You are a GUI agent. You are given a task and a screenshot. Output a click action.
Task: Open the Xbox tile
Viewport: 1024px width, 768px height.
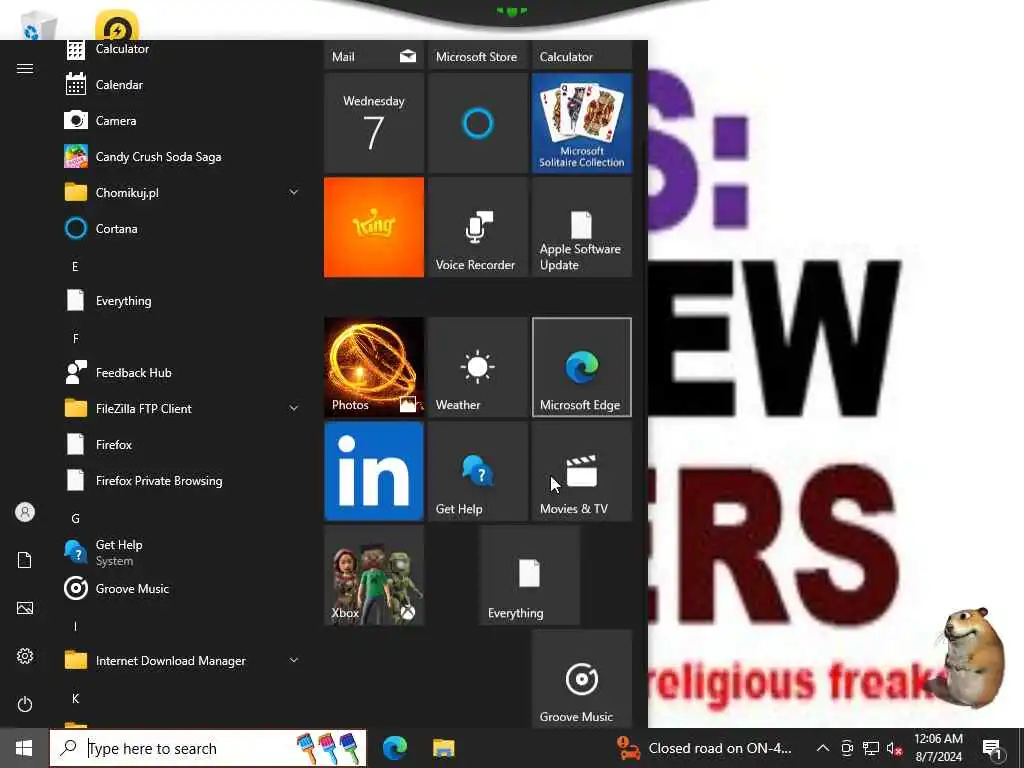tap(374, 575)
